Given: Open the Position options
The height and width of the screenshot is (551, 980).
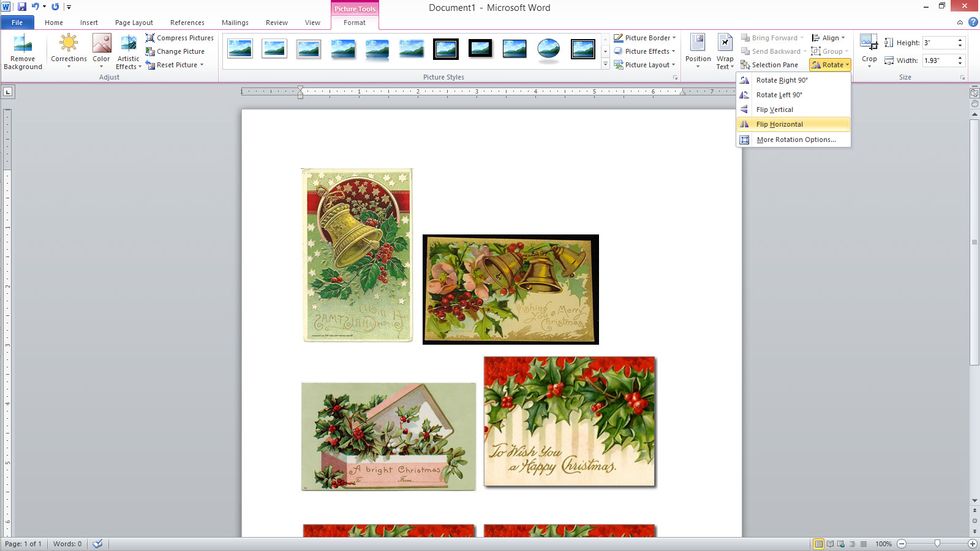Looking at the screenshot, I should pos(698,51).
